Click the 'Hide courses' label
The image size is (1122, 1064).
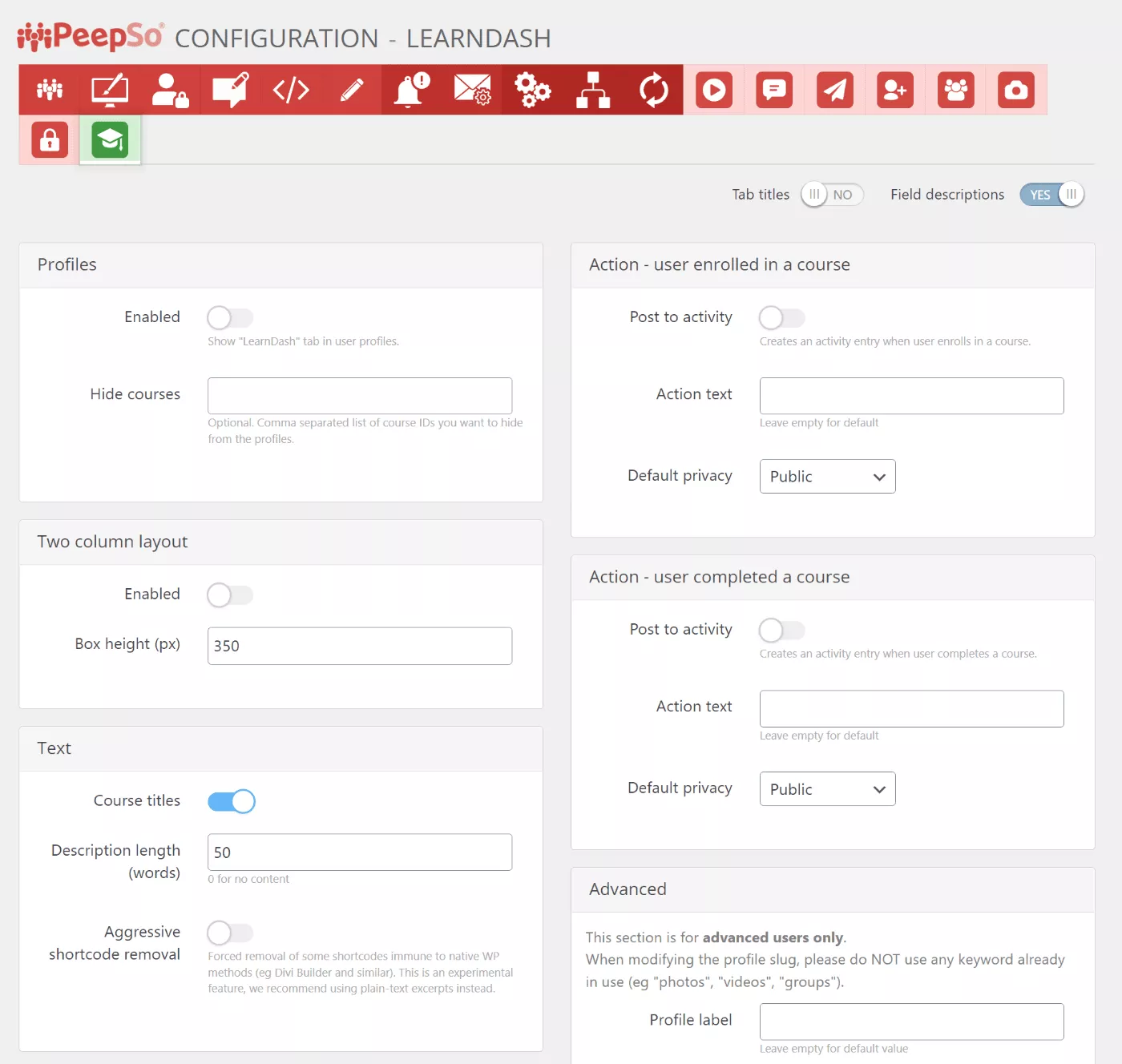tap(135, 394)
